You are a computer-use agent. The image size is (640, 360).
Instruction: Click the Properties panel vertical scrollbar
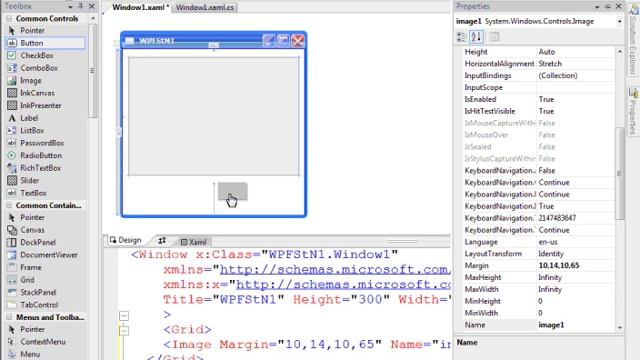(620, 173)
